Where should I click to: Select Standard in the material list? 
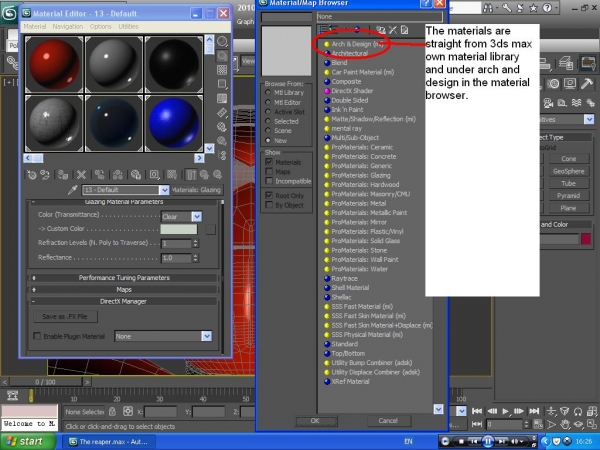pos(344,344)
